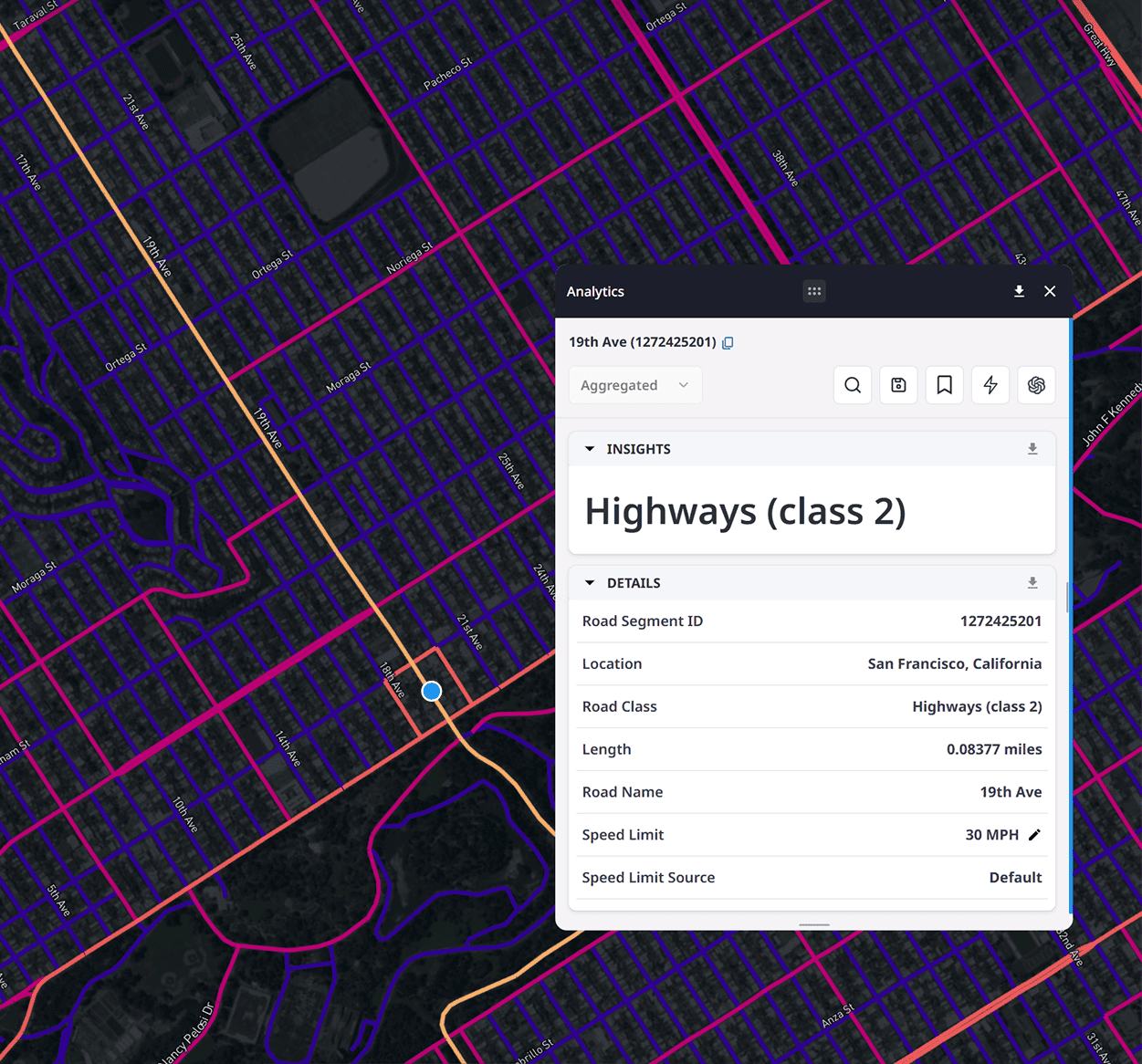
Task: Click the Speed Limit Source Default value
Action: [x=1015, y=878]
